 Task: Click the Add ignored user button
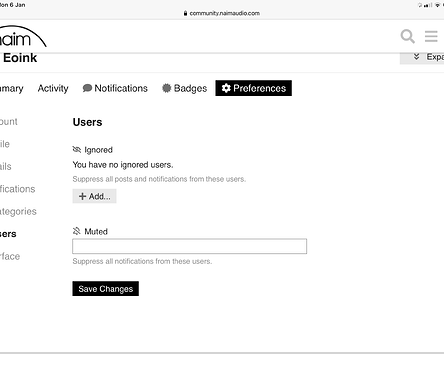tap(94, 196)
